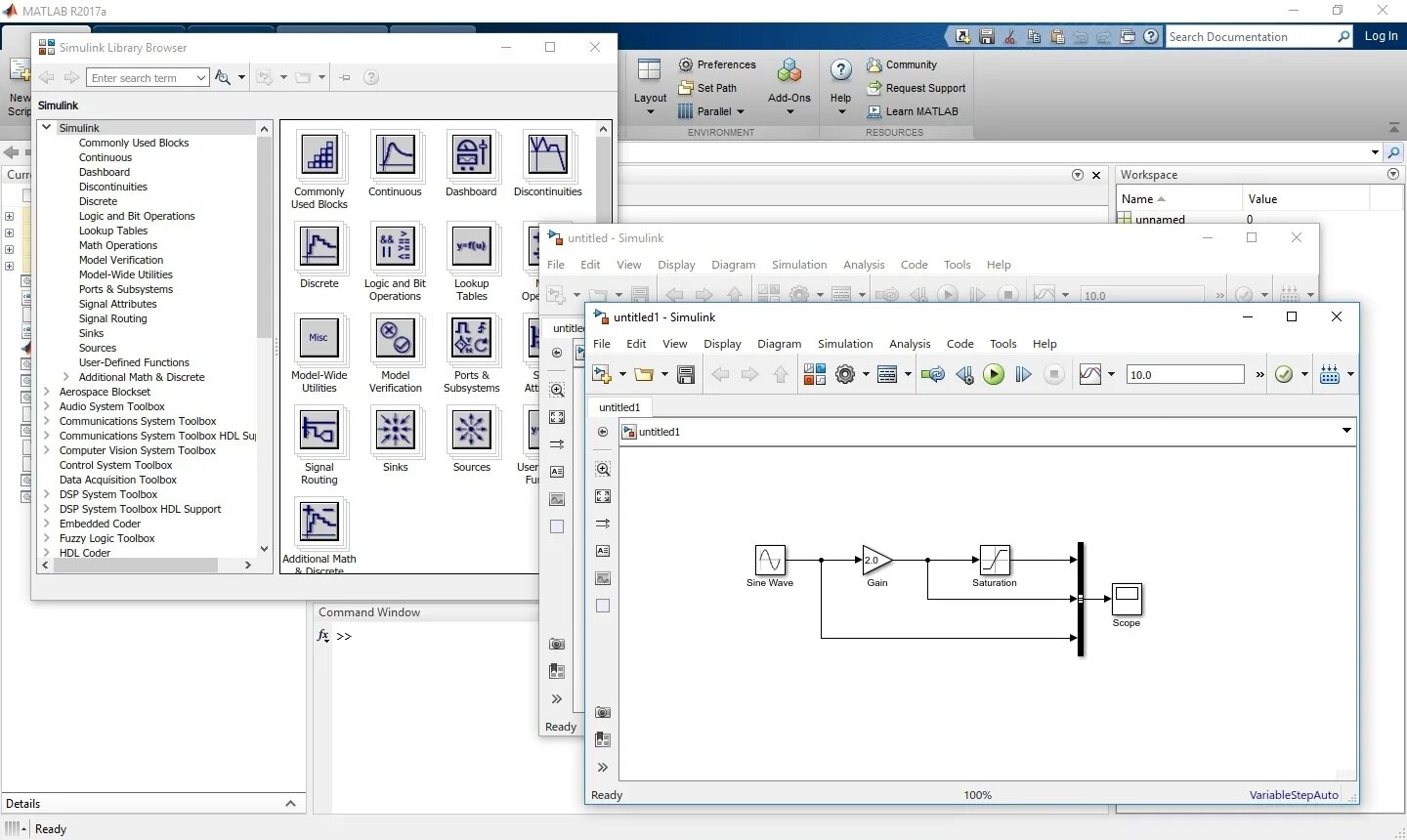
Task: Click the New Model icon in untitled1 toolbar
Action: (602, 374)
